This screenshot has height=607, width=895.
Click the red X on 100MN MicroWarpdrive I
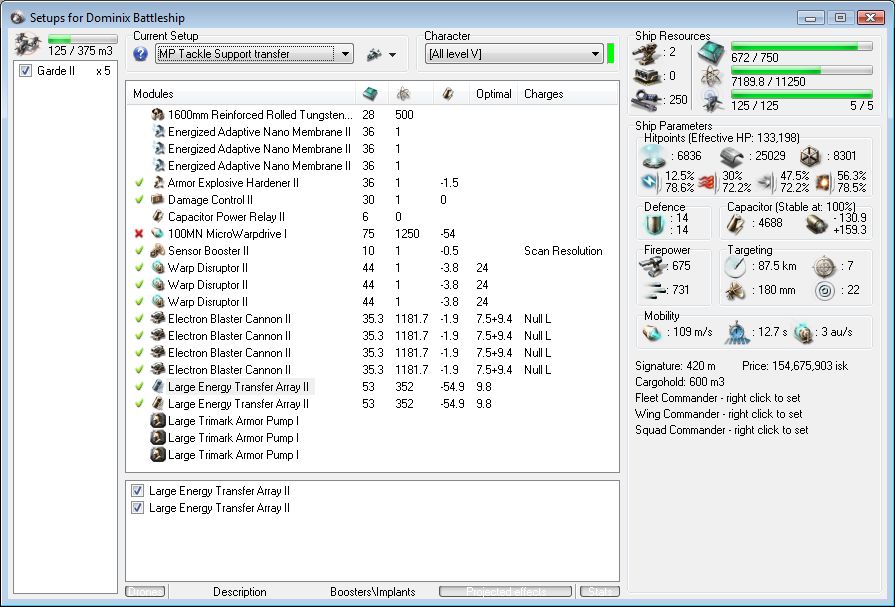[x=139, y=234]
